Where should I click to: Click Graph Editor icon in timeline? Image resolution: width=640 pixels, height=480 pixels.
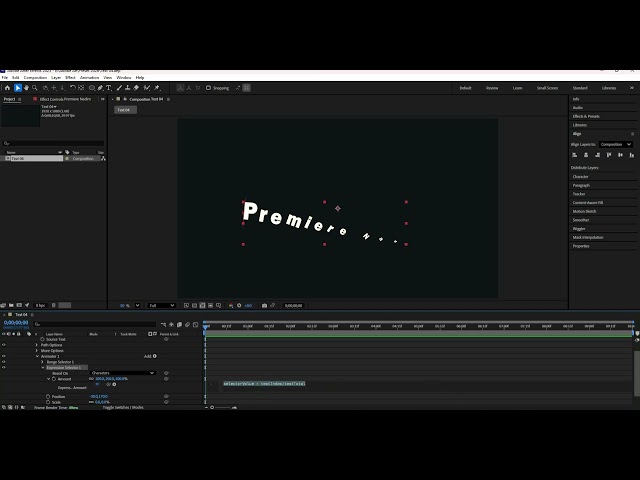coord(196,324)
